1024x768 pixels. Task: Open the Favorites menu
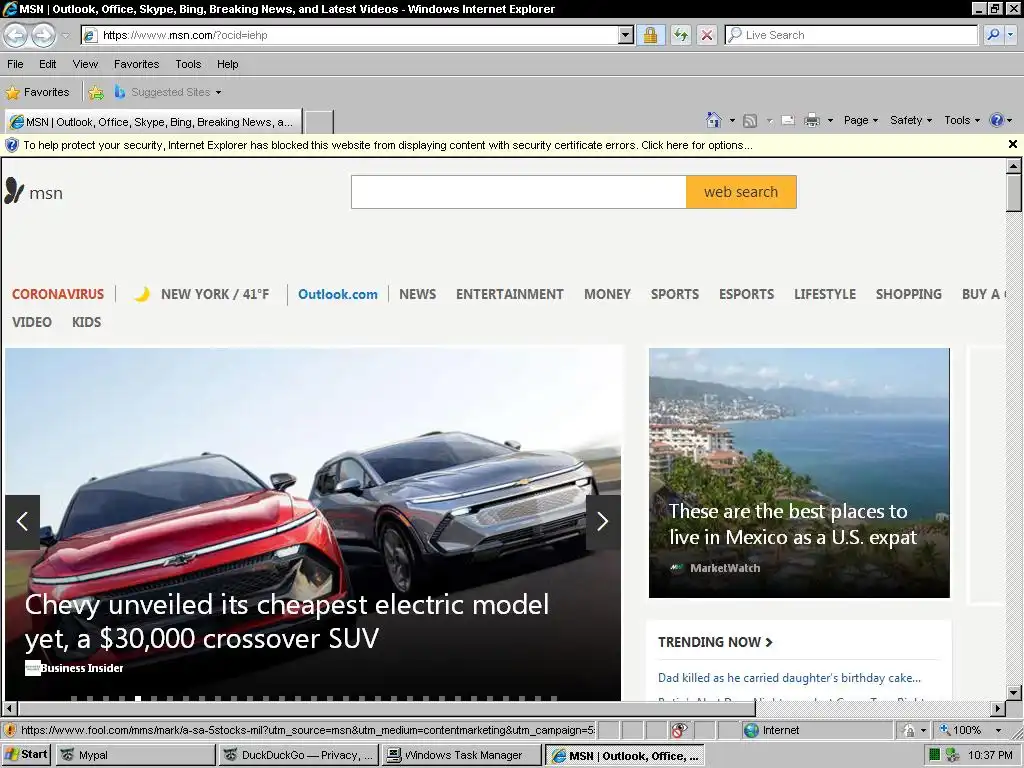pyautogui.click(x=136, y=64)
